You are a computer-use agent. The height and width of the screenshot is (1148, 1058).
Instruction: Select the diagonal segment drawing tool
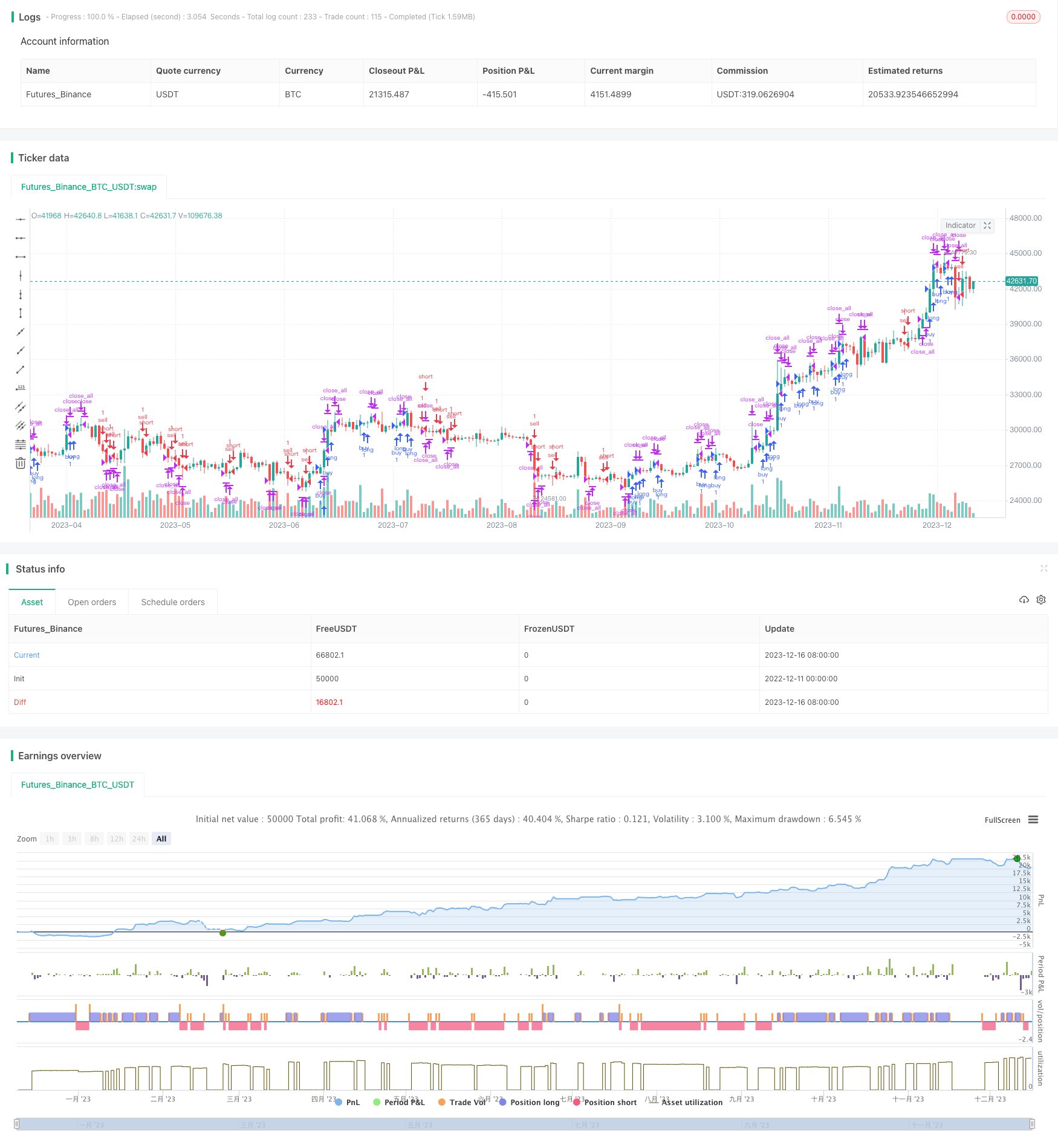(x=21, y=369)
